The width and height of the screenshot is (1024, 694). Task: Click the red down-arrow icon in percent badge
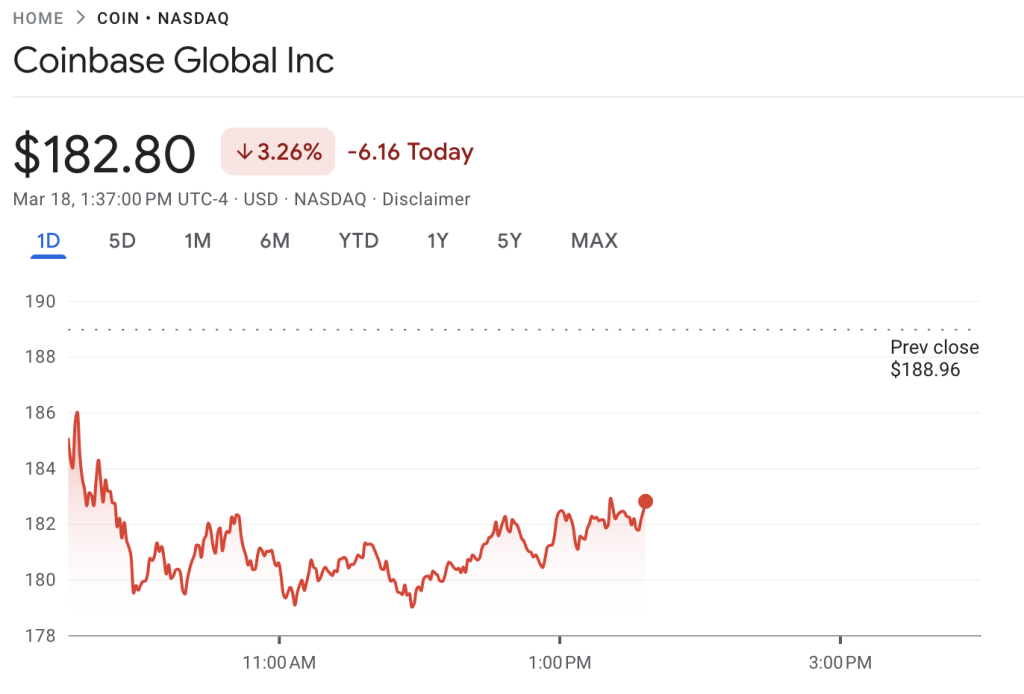pos(243,153)
